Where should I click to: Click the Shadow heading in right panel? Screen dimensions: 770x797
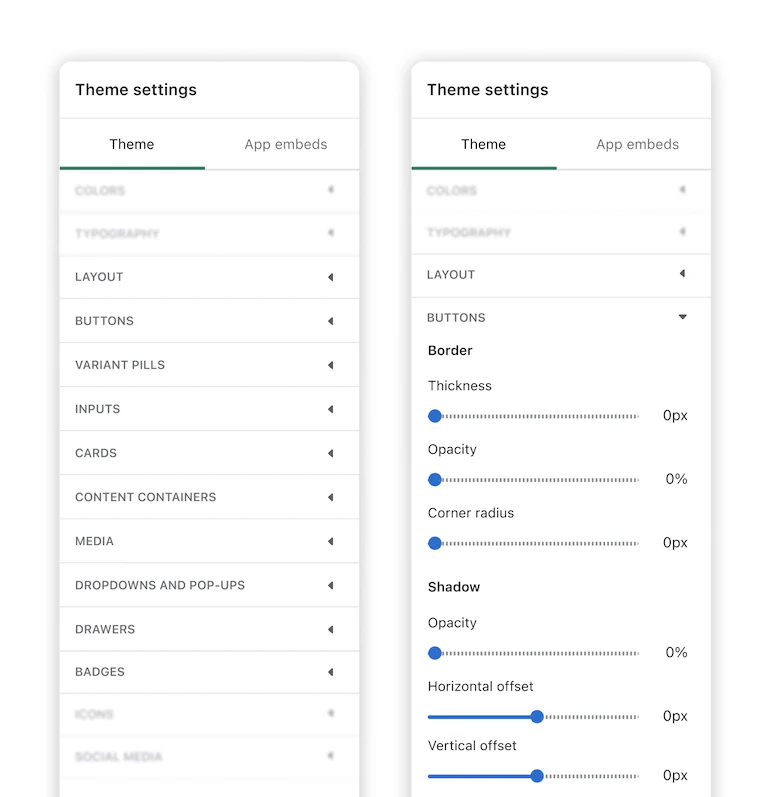[x=454, y=587]
